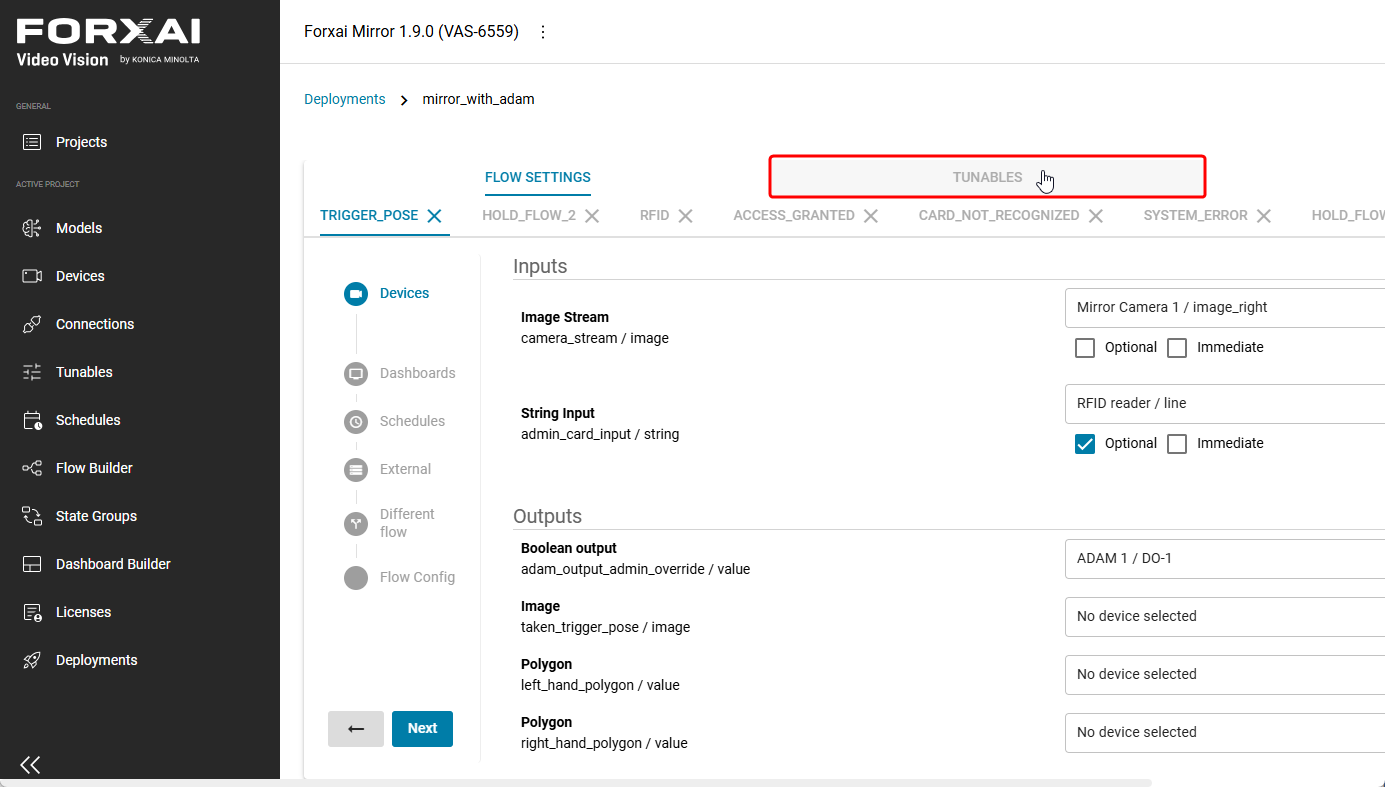Open the three-dot menu beside Forxai Mirror title
This screenshot has height=787, width=1385.
tap(543, 32)
